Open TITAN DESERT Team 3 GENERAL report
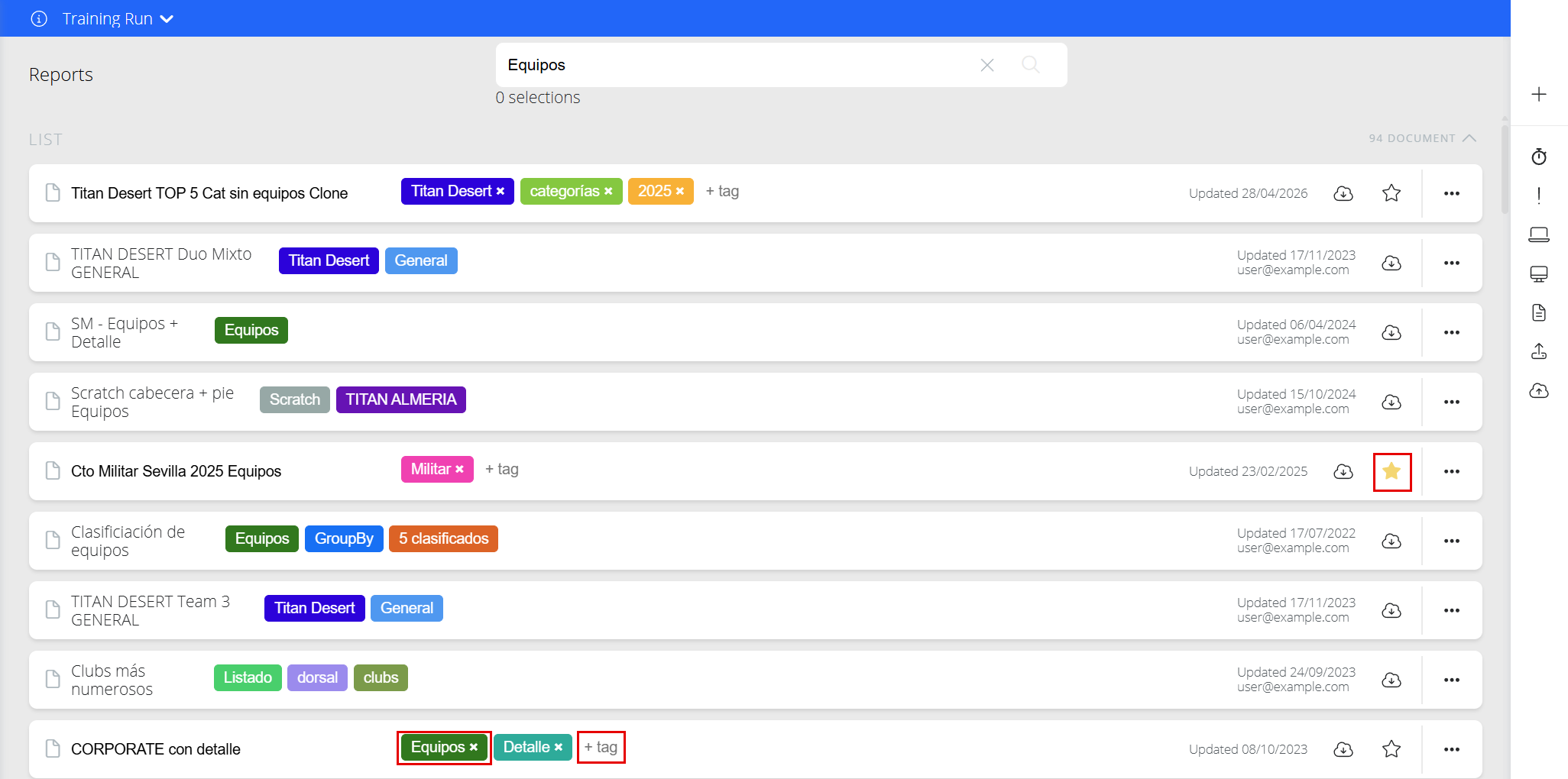 151,610
